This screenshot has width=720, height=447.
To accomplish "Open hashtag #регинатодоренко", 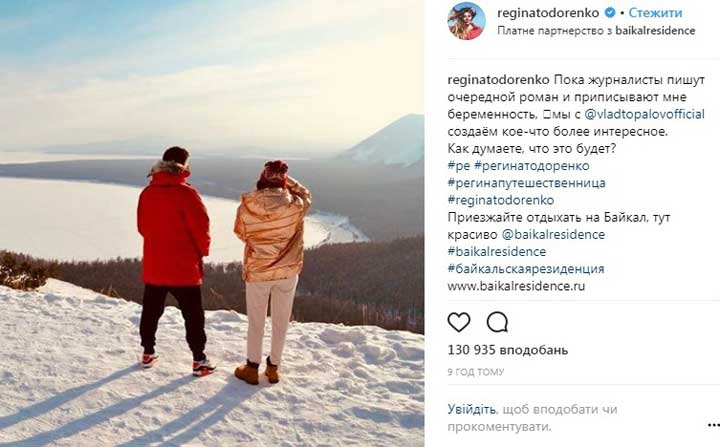I will pos(531,166).
